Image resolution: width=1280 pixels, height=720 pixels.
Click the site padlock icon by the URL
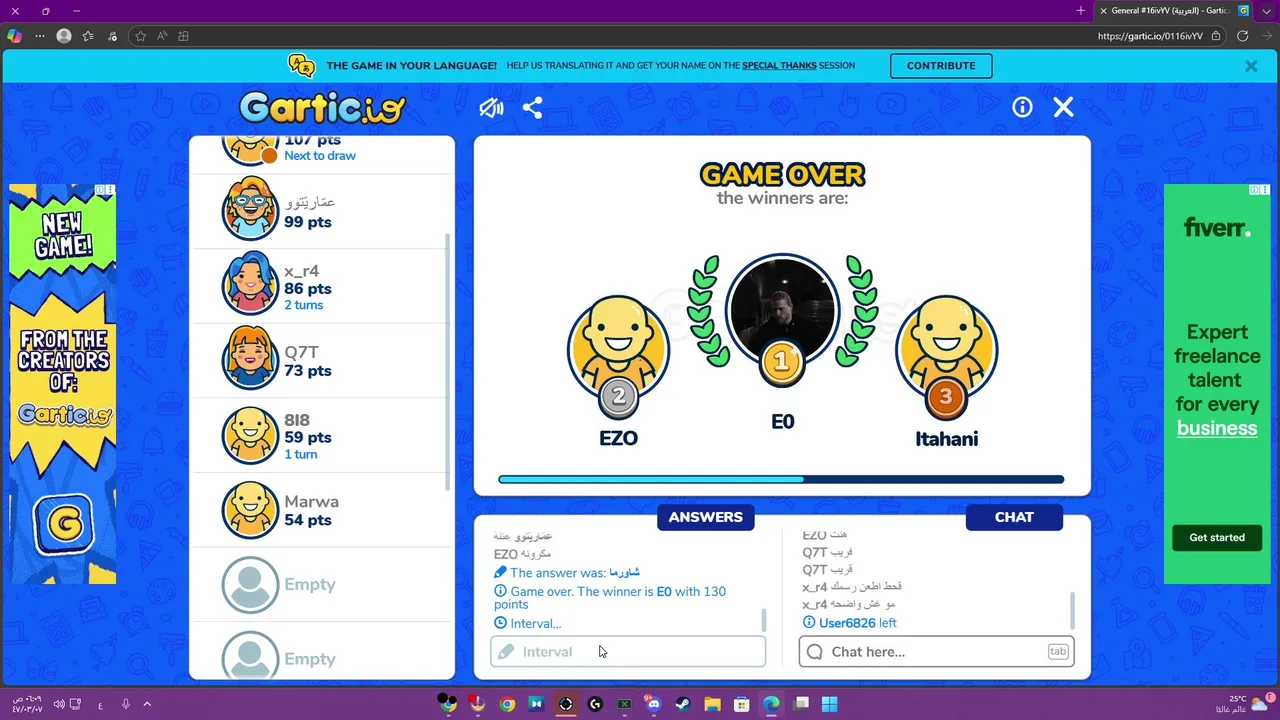[1216, 36]
